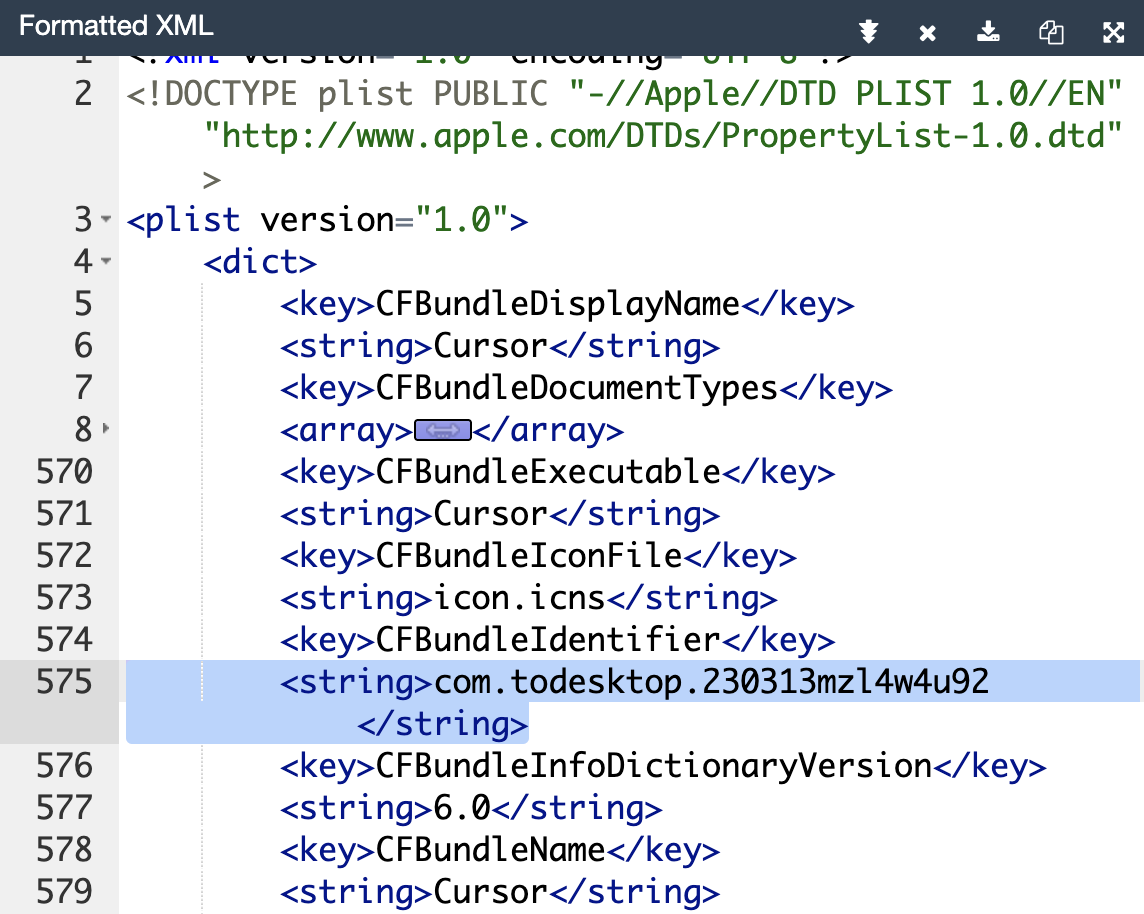Click the Cursor string on line 579

coord(490,891)
